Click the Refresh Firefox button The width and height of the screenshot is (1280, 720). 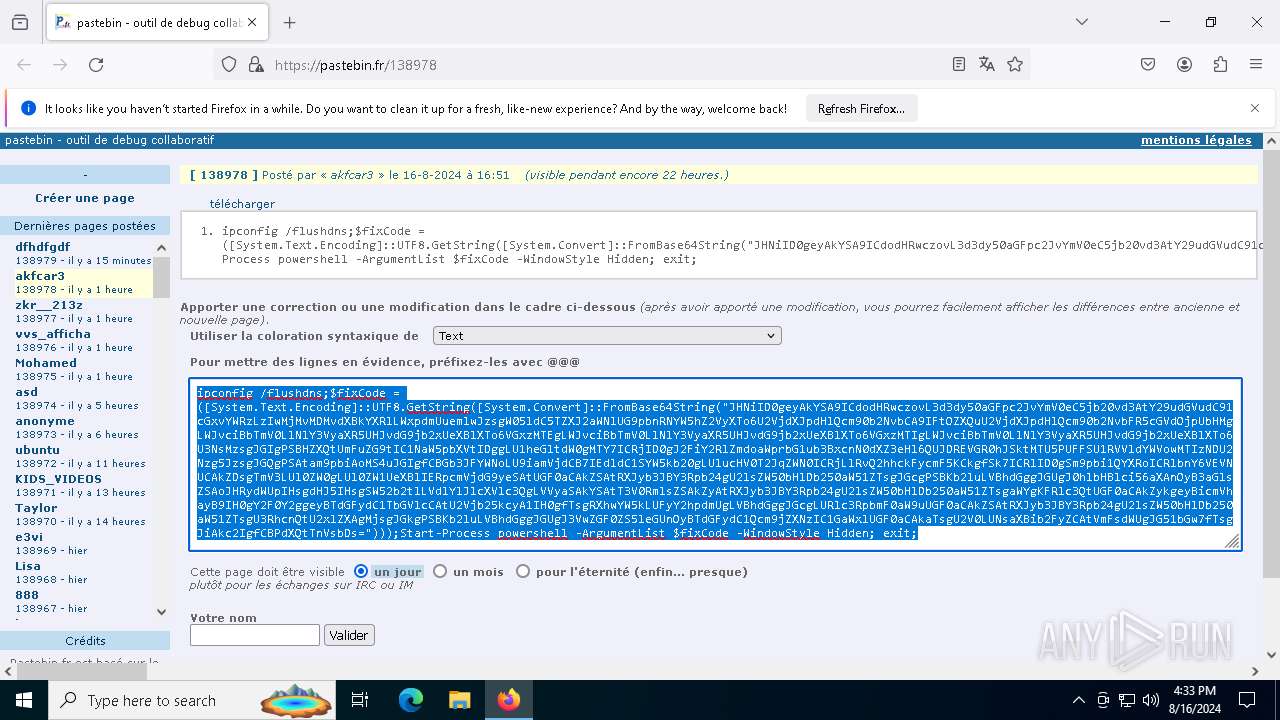(x=861, y=108)
